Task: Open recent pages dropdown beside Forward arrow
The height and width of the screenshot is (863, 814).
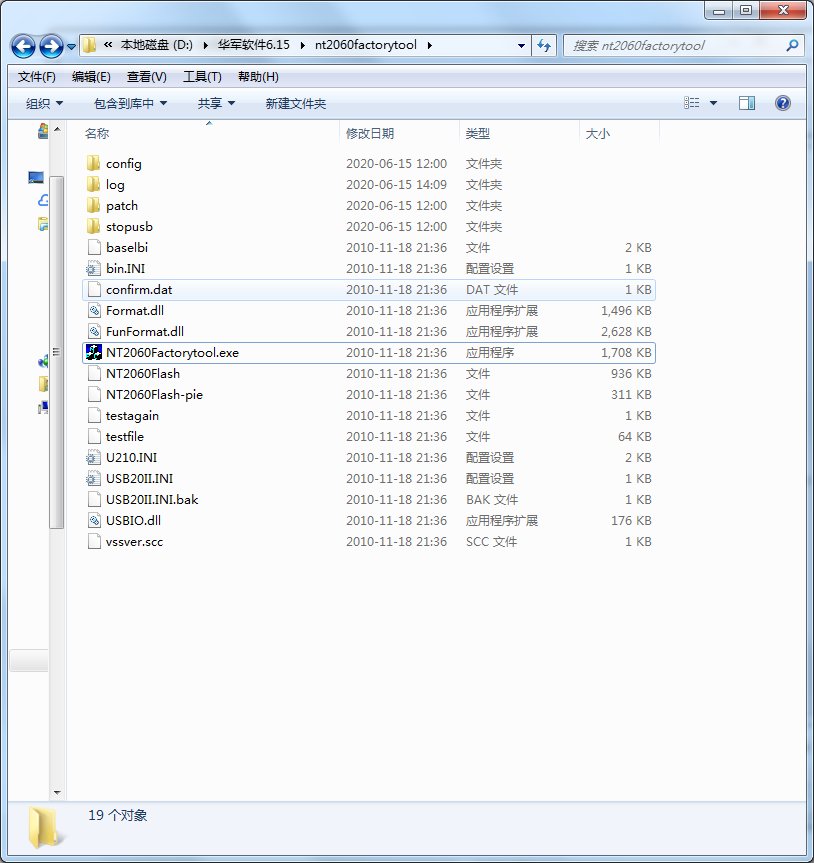Action: tap(72, 47)
